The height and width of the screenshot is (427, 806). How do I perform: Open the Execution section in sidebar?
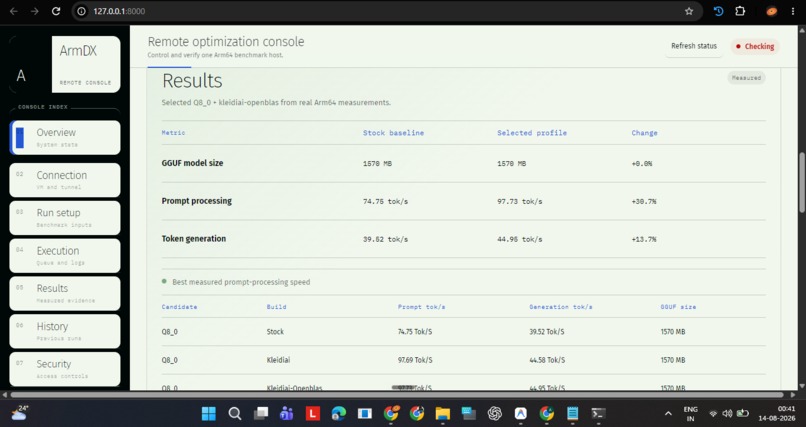point(65,255)
